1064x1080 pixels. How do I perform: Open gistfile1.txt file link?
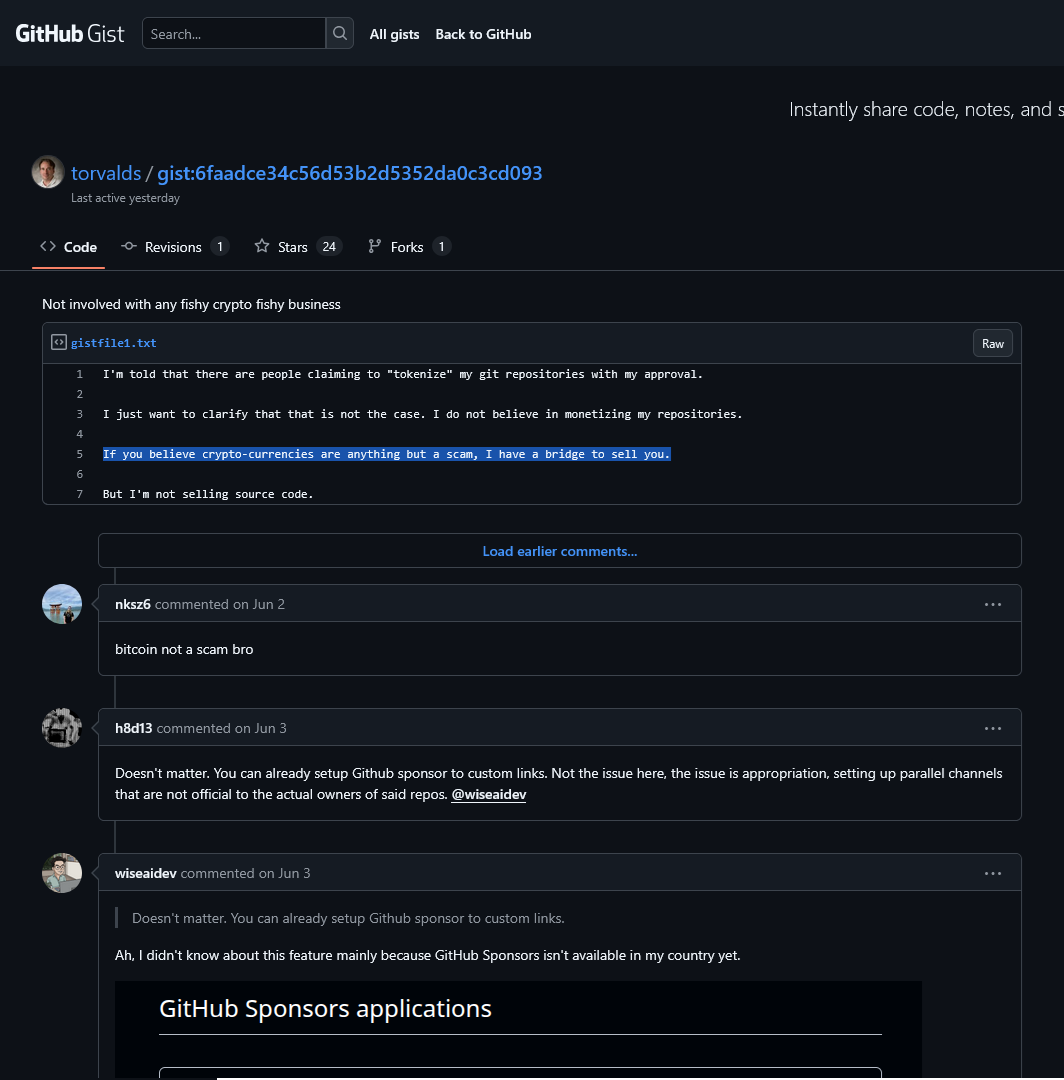[114, 343]
